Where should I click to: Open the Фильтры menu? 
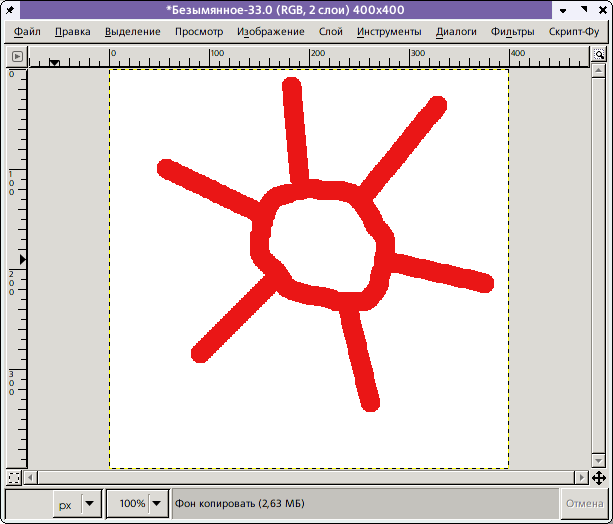point(512,31)
